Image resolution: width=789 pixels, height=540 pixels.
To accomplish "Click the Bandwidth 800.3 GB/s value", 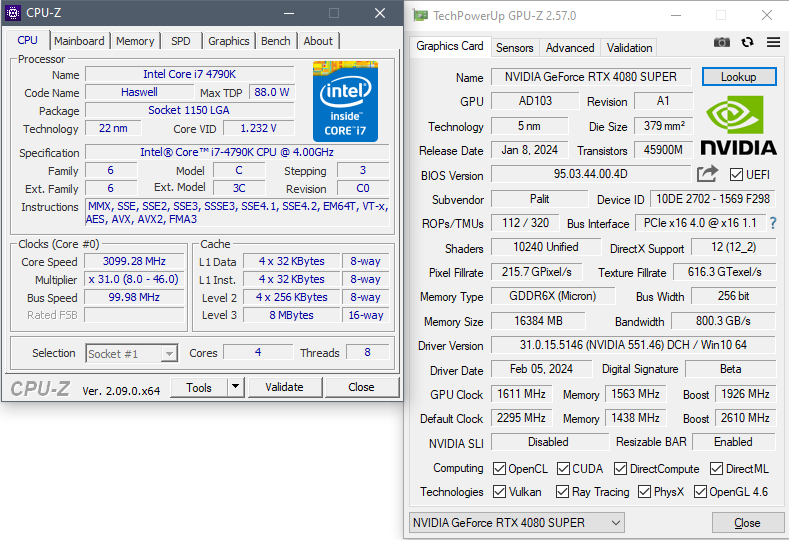I will point(723,321).
